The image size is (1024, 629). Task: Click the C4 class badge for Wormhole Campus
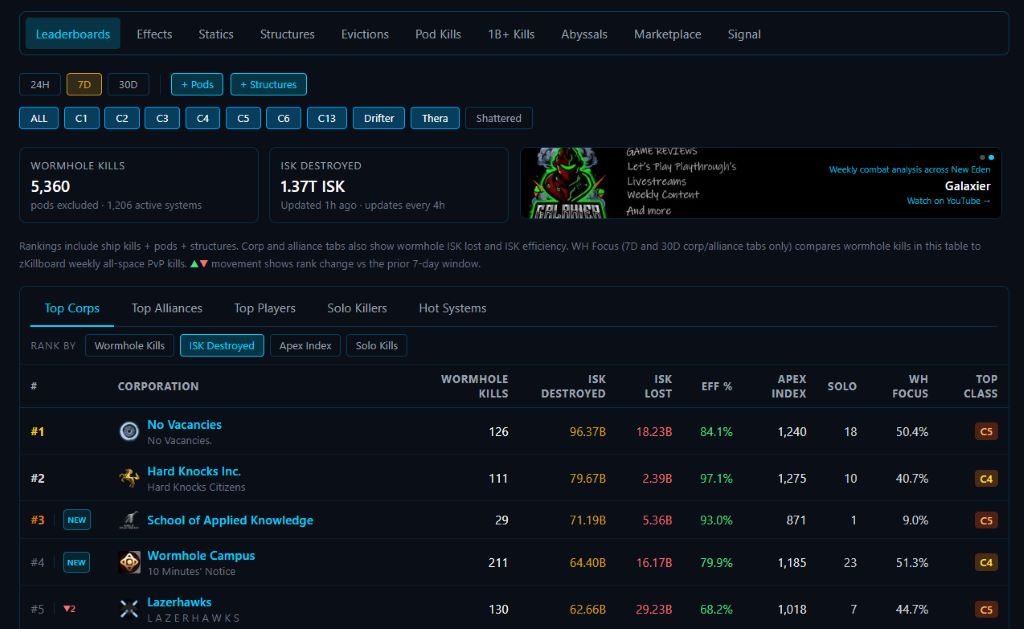[x=986, y=562]
